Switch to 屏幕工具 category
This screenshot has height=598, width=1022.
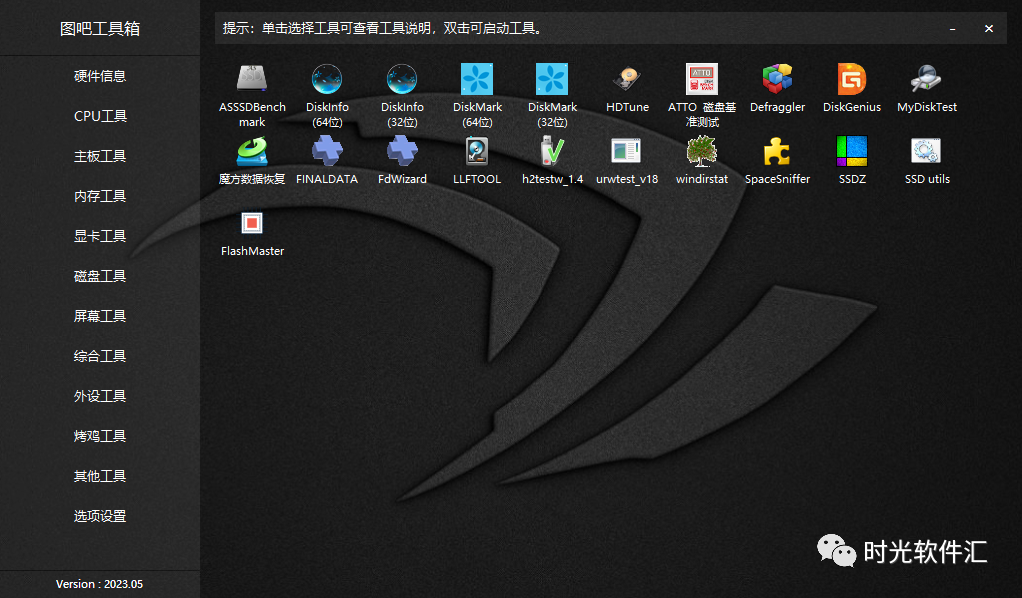point(100,316)
